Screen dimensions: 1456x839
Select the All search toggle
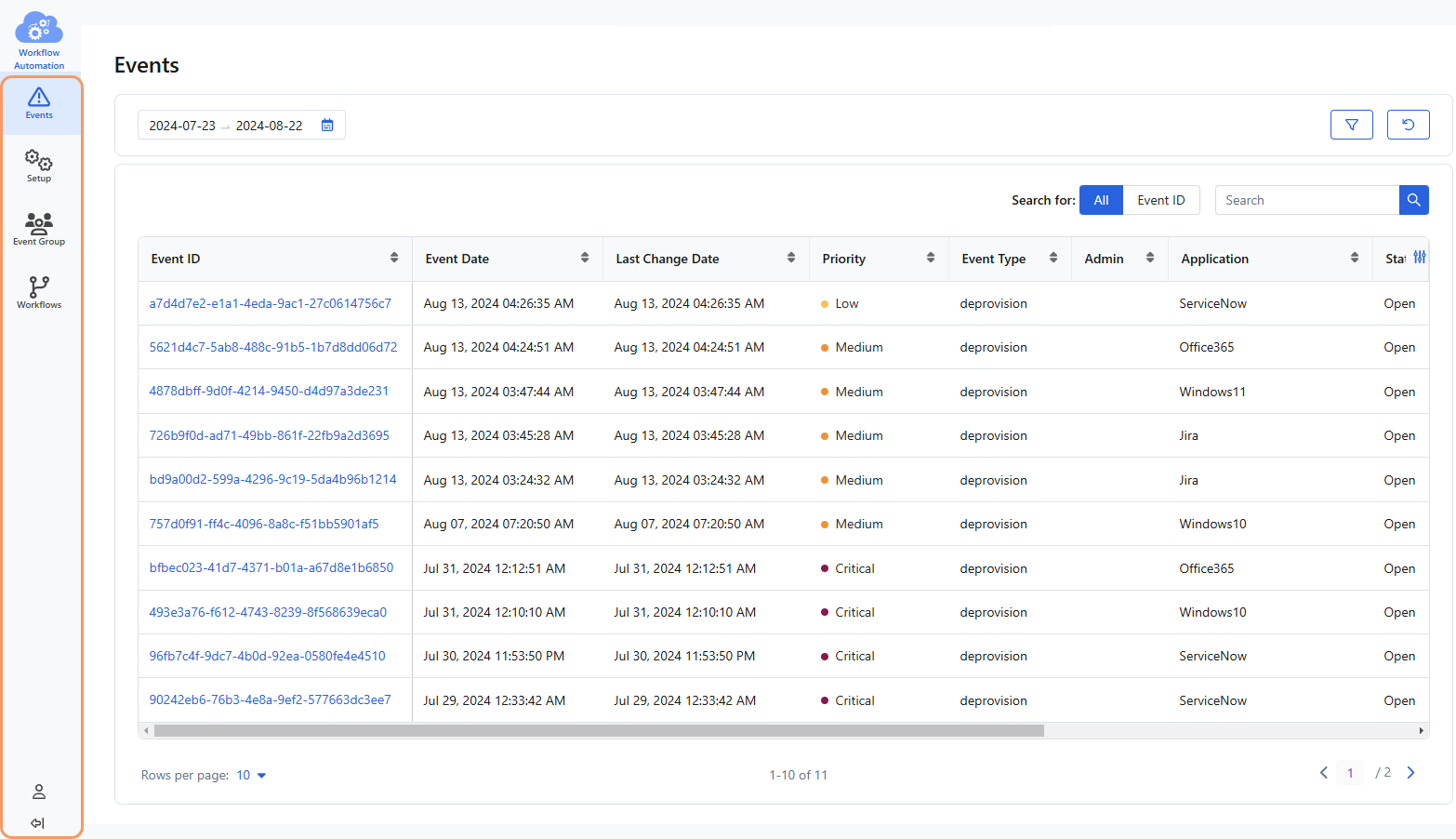click(x=1101, y=200)
